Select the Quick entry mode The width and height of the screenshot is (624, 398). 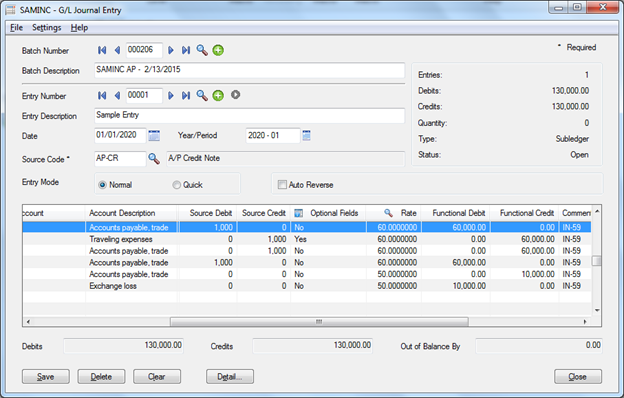(177, 185)
